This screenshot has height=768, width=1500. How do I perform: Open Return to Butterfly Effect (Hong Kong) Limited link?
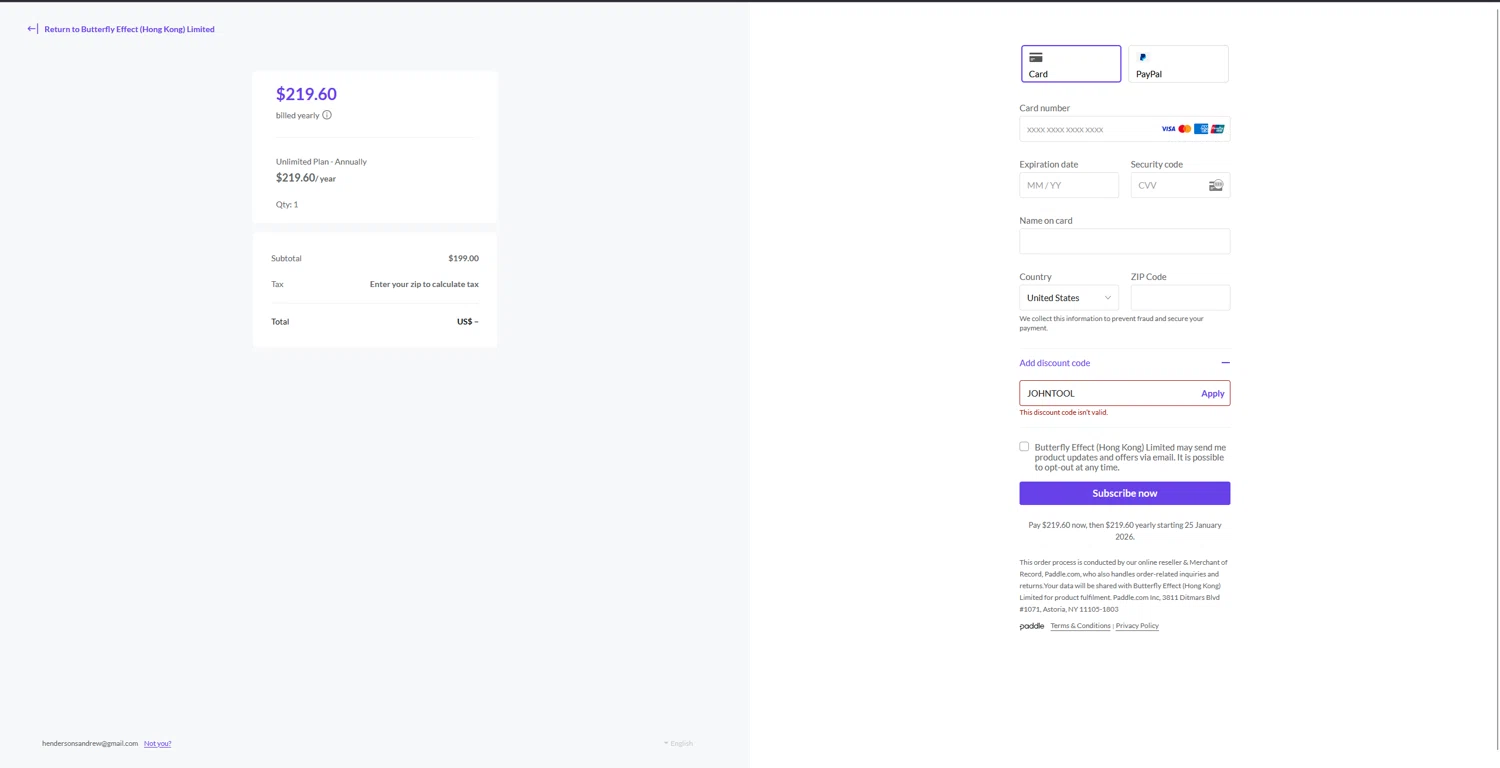[129, 29]
